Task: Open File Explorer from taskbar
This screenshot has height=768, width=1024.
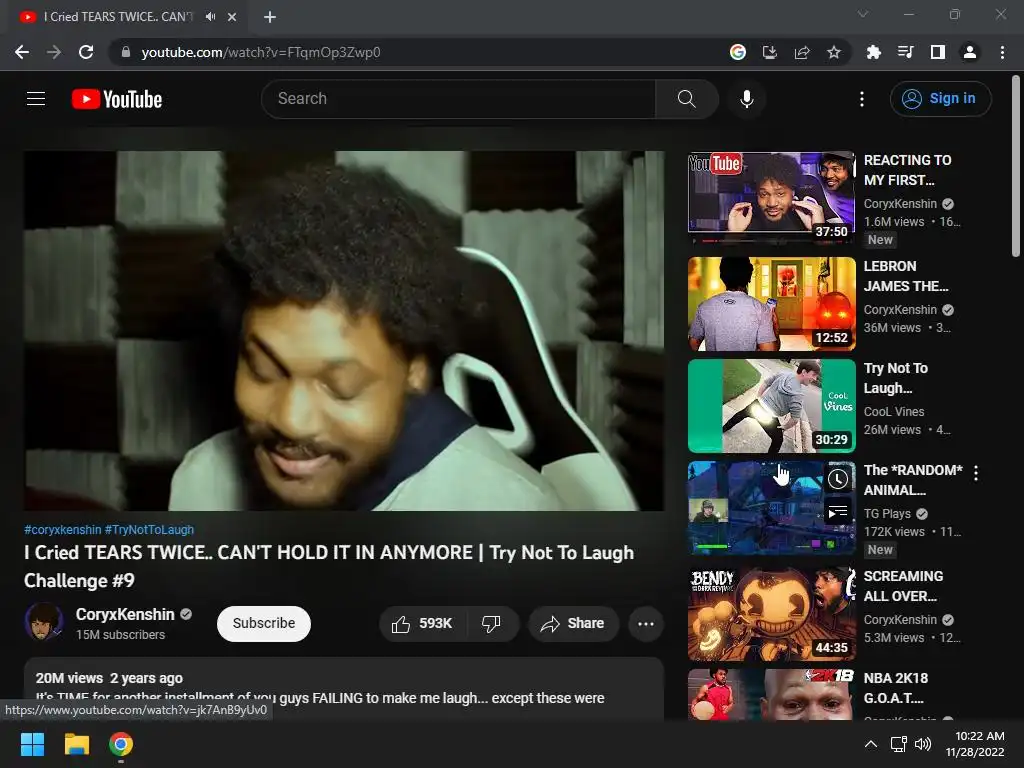Action: (x=76, y=744)
